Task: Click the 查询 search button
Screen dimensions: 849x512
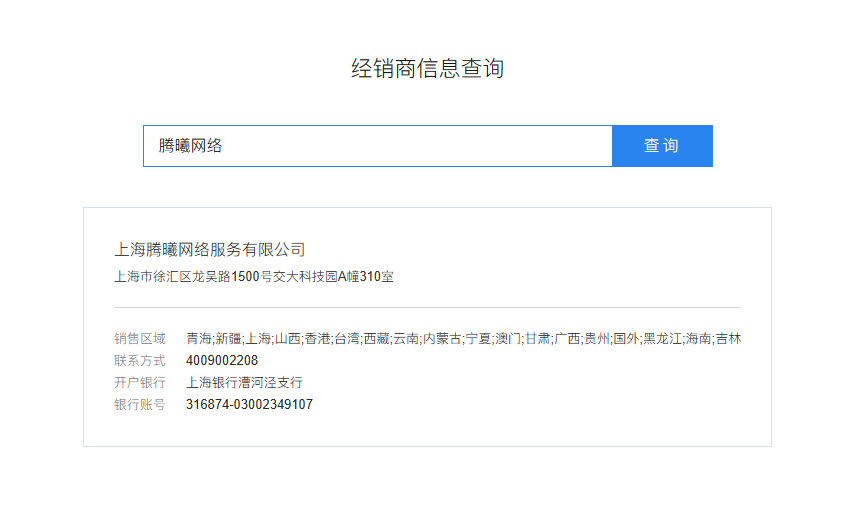Action: pyautogui.click(x=661, y=146)
